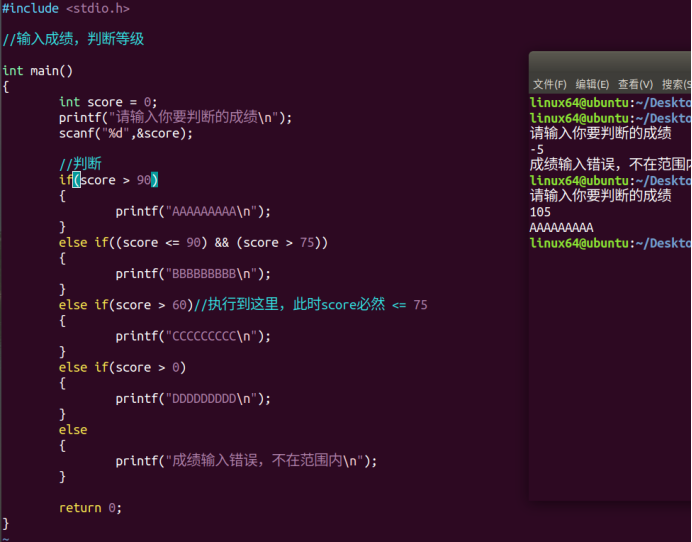Click terminal output value 105

(540, 212)
